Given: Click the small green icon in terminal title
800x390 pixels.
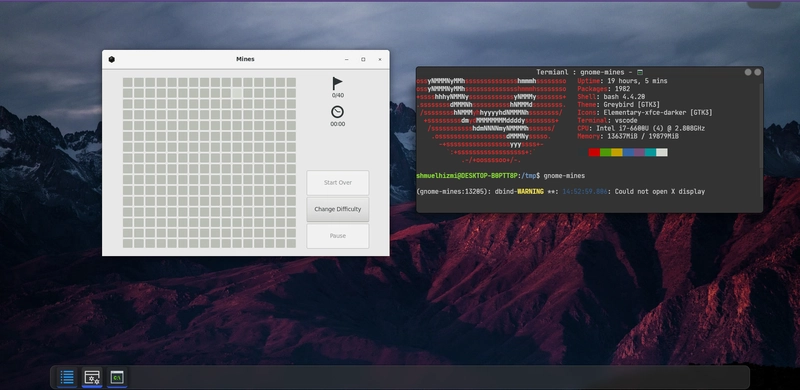Looking at the screenshot, I should pos(640,72).
